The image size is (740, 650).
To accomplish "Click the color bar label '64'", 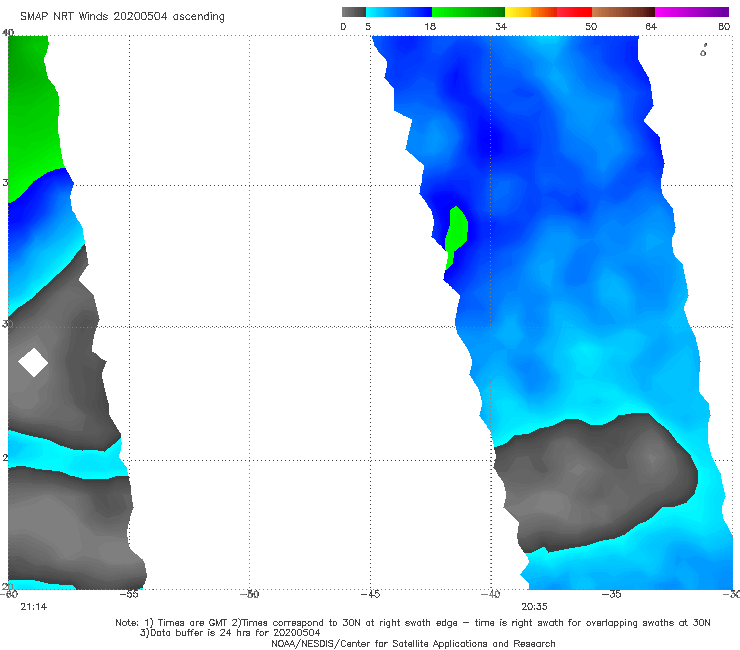I will [651, 27].
